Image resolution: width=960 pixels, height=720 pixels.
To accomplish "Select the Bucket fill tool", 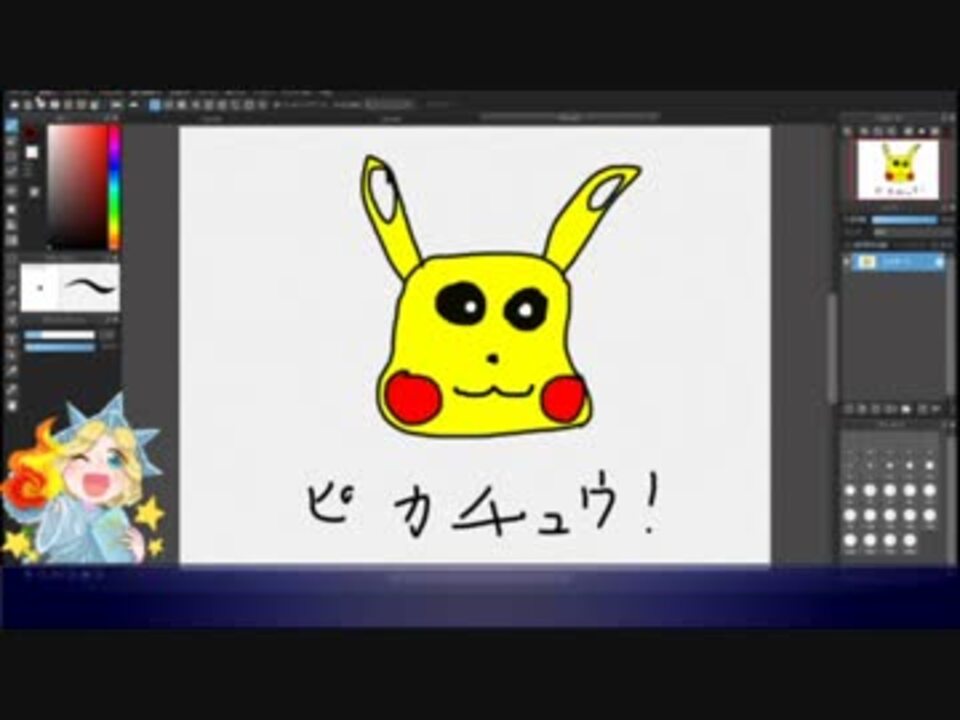I will 12,225.
